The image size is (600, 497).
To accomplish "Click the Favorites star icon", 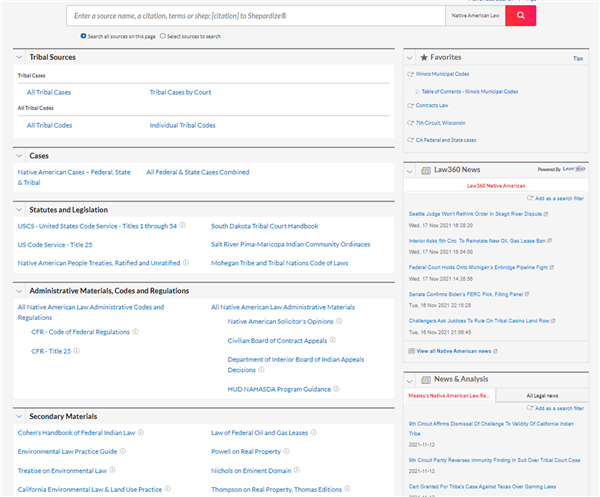I will [x=424, y=57].
